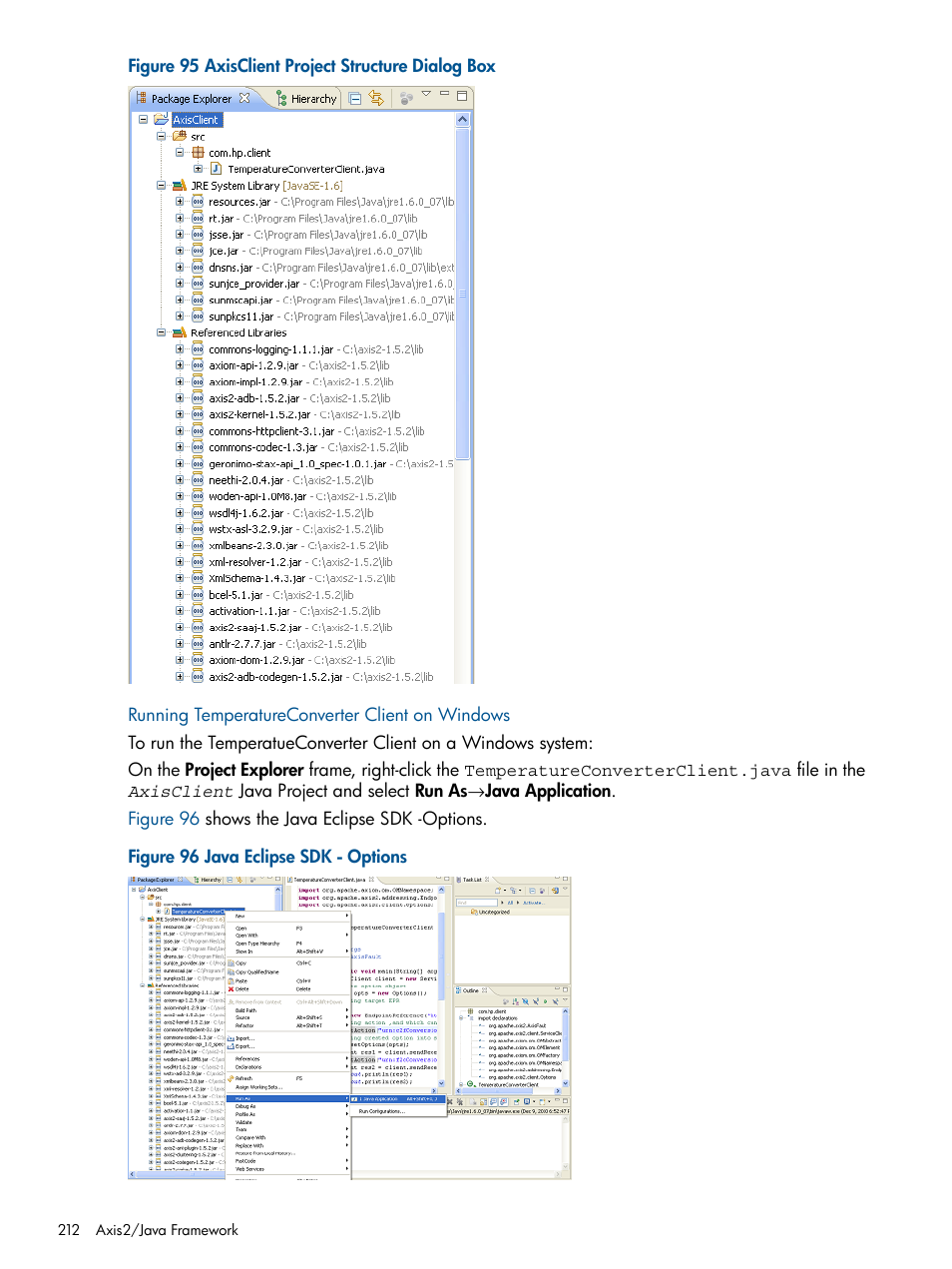The height and width of the screenshot is (1269, 952).
Task: Expand TemperatureConverterClient.java node in Figure 95
Action: point(198,169)
